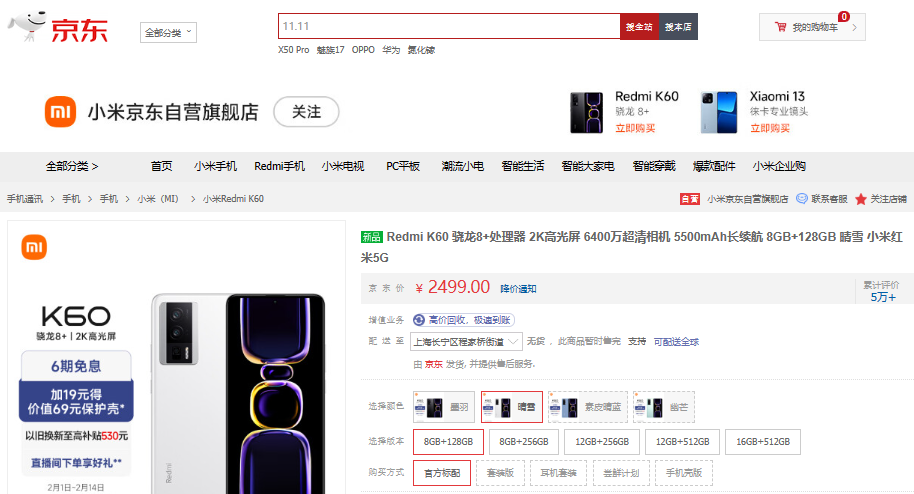Image resolution: width=914 pixels, height=494 pixels.
Task: Click 立即购买 under Redmi K60
Action: point(635,128)
